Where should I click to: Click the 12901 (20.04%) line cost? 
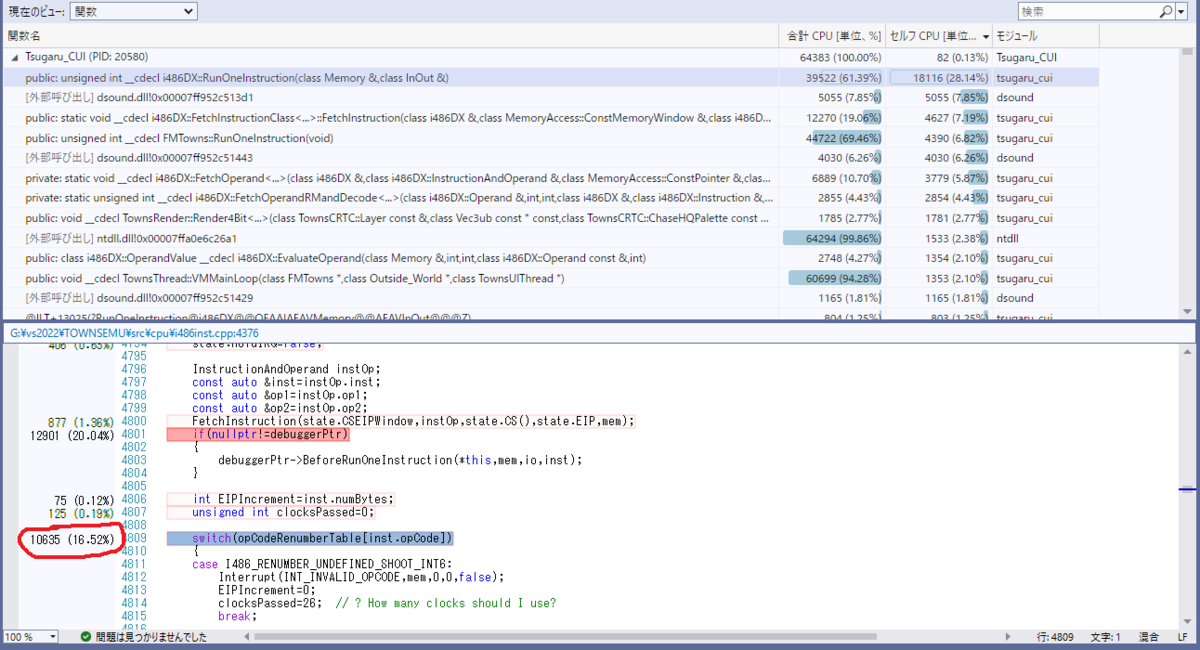tap(73, 434)
